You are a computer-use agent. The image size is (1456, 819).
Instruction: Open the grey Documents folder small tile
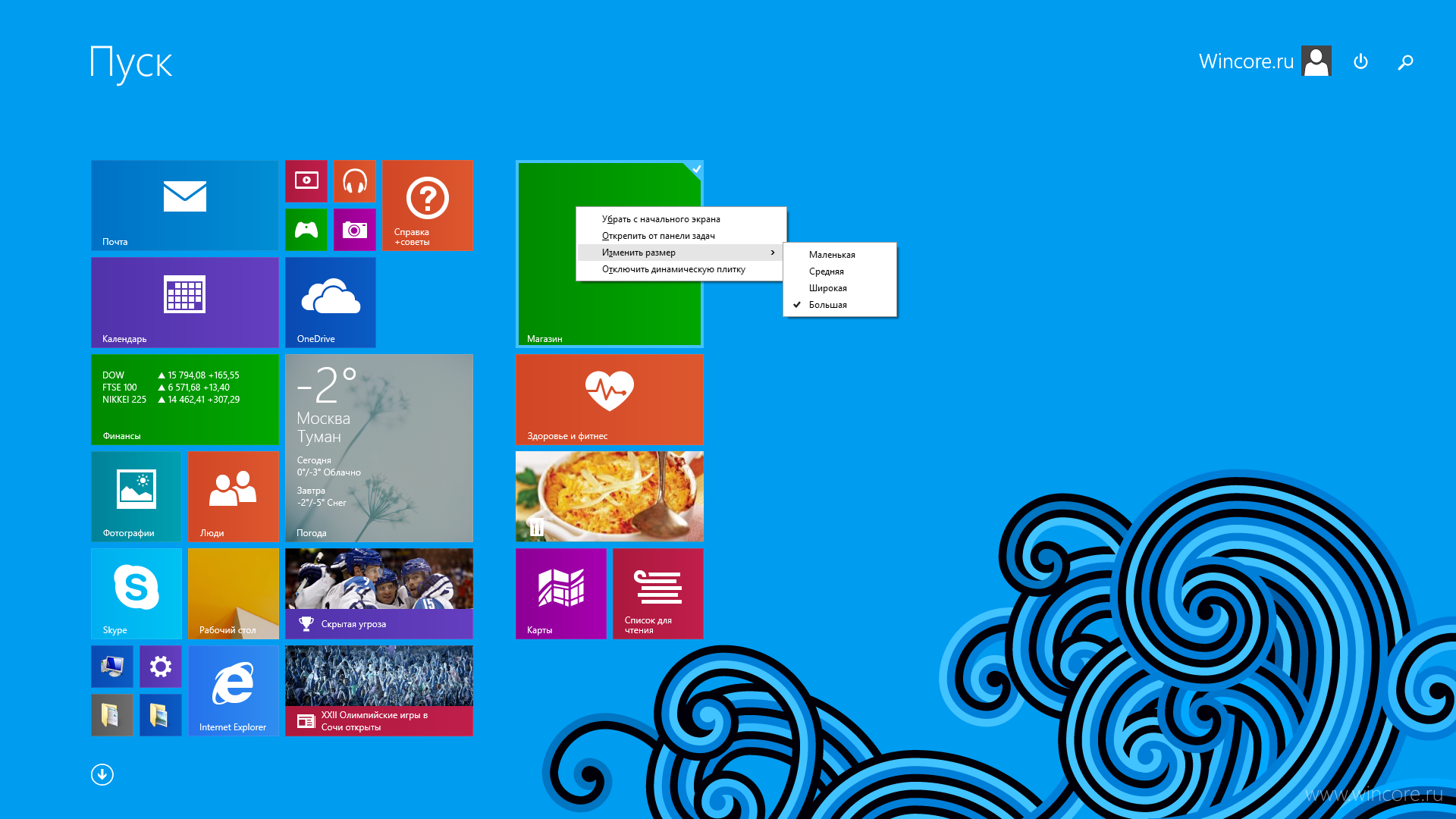111,714
